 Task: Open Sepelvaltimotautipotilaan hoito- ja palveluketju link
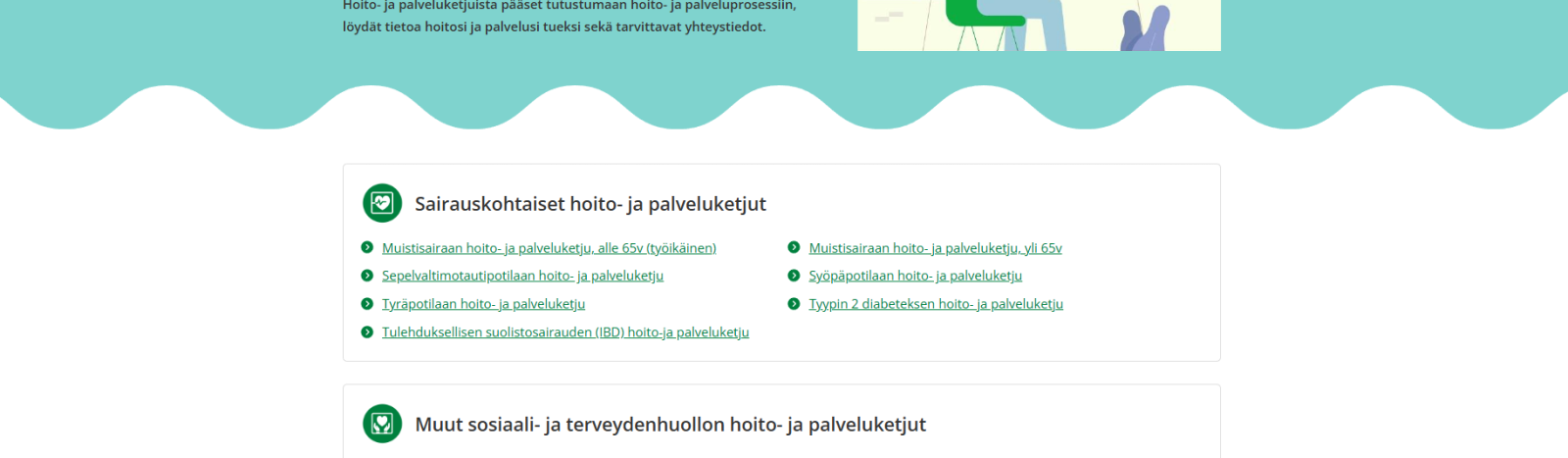522,276
